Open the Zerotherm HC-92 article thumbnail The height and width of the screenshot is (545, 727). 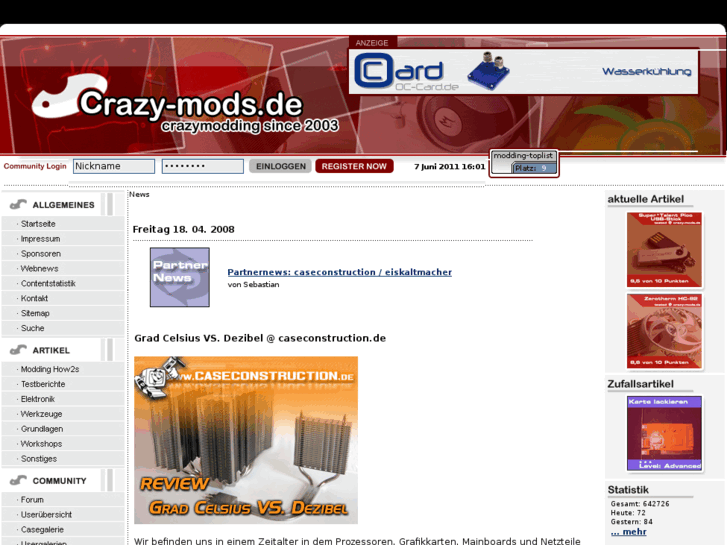click(x=664, y=332)
